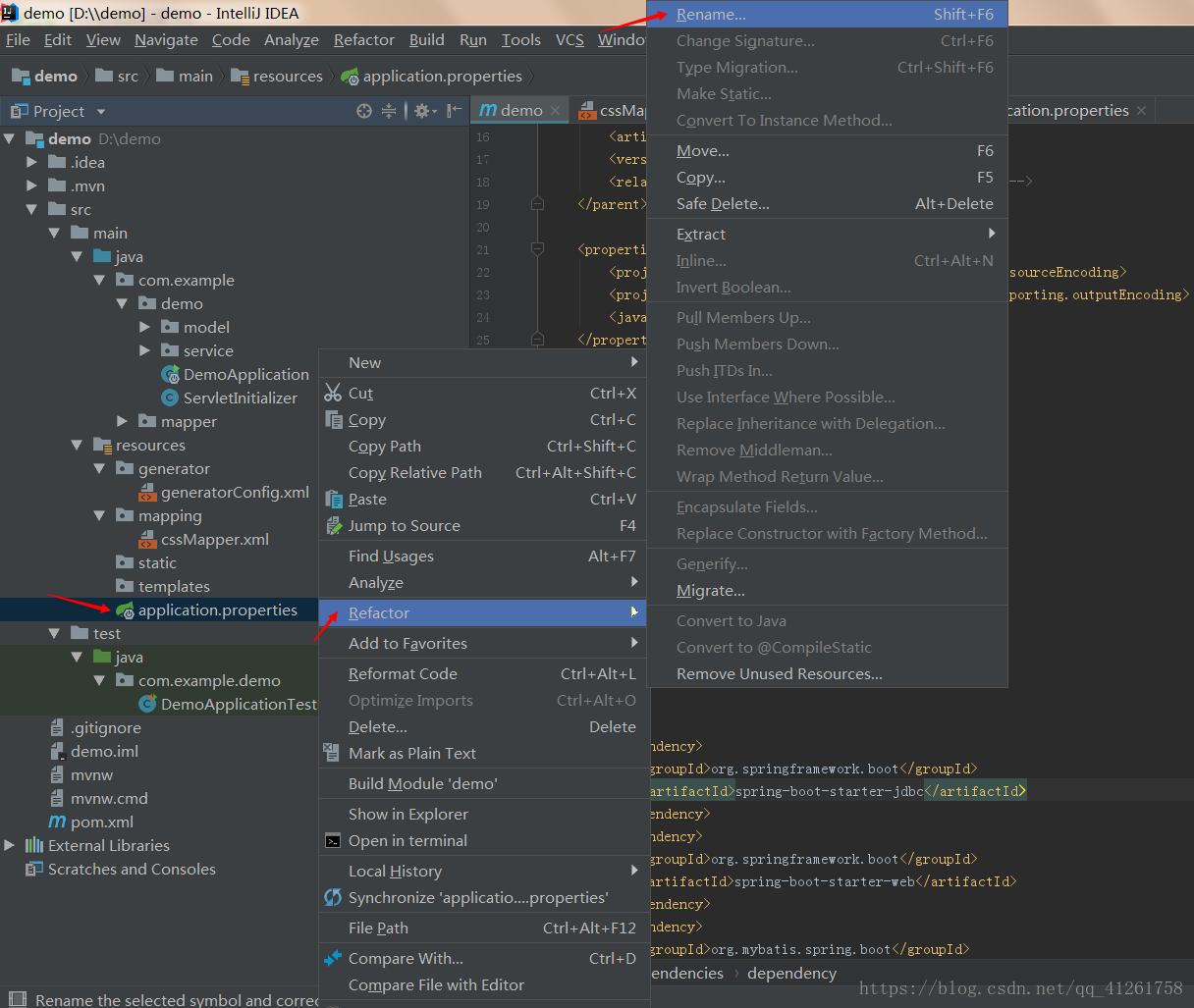Click the Mark as Plain Text icon
Viewport: 1194px width, 1008px height.
click(x=331, y=753)
